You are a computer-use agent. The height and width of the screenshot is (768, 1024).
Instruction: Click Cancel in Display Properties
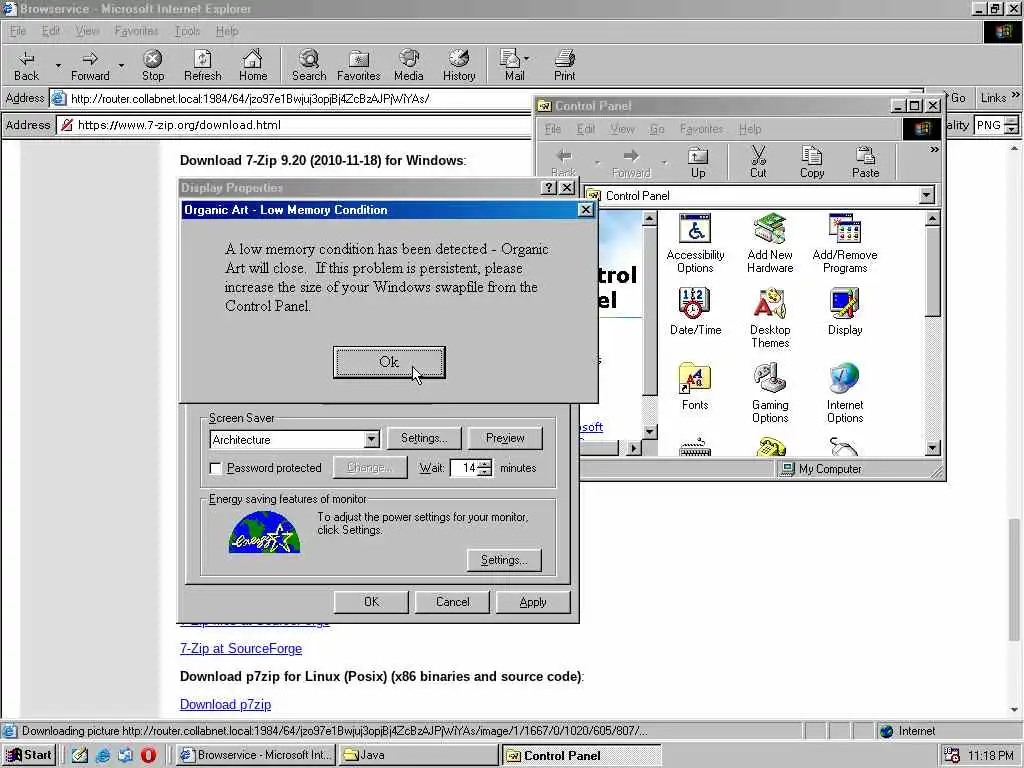click(x=453, y=602)
